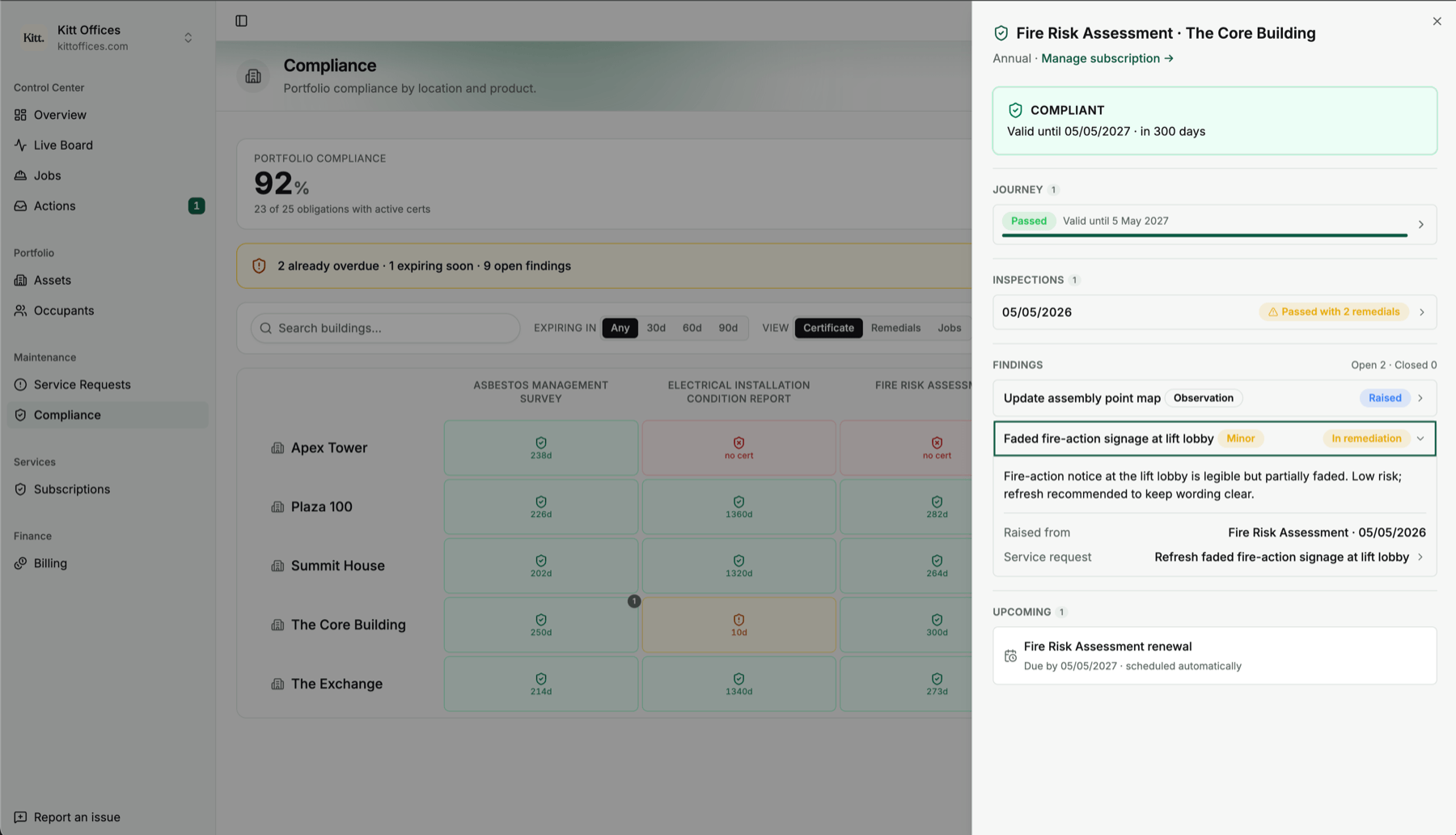
Task: Click the Subscriptions shield icon
Action: pos(20,490)
